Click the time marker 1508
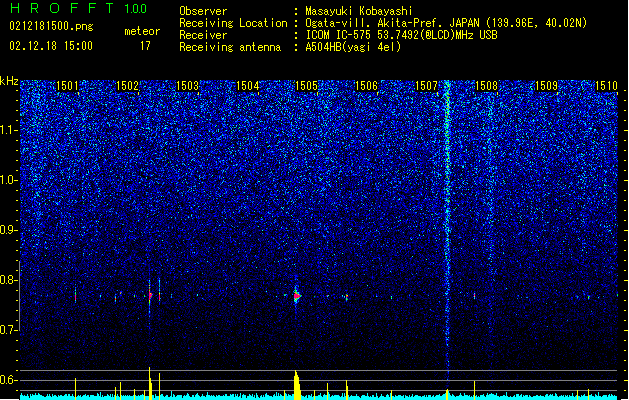Screen dimensions: 629x400 point(486,86)
